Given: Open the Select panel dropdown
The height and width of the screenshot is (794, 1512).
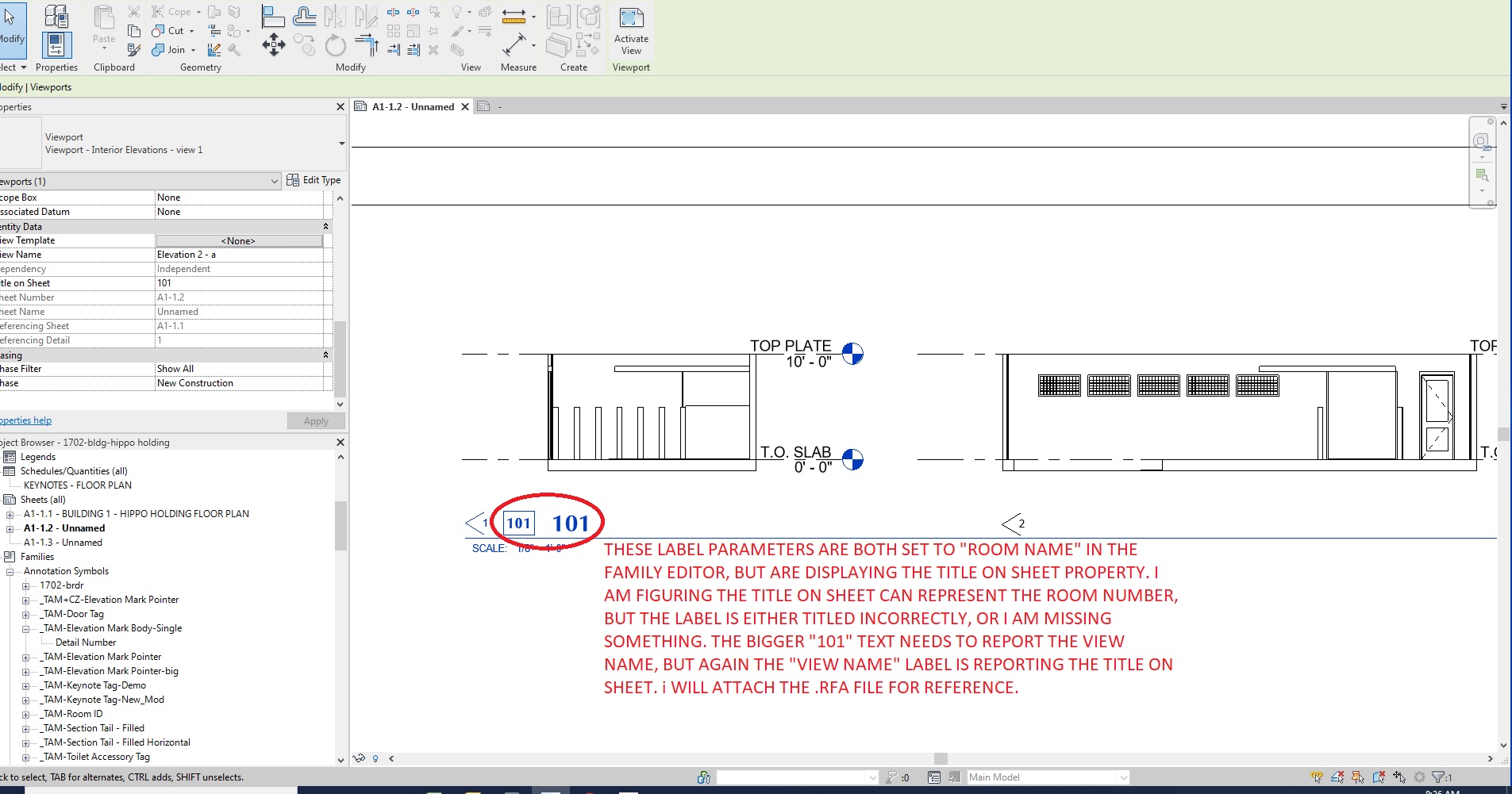Looking at the screenshot, I should pos(13,67).
